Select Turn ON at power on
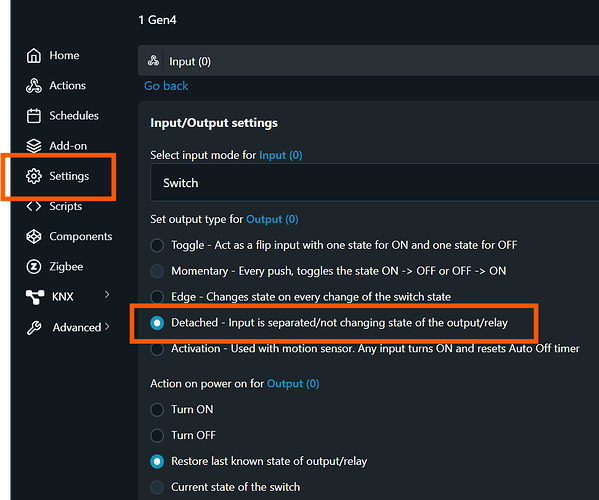 [157, 409]
